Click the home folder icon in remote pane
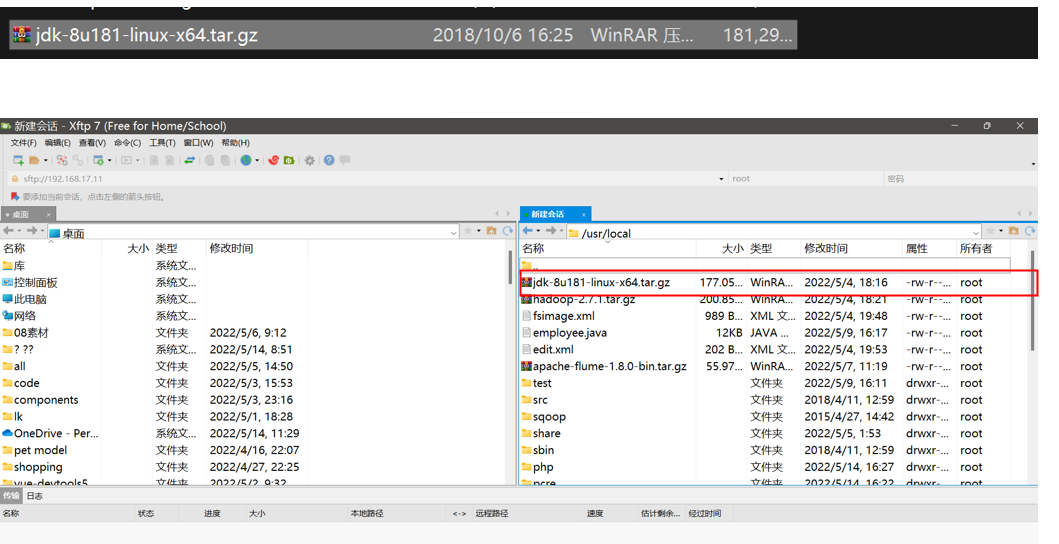Image resolution: width=1059 pixels, height=544 pixels. pos(1014,231)
